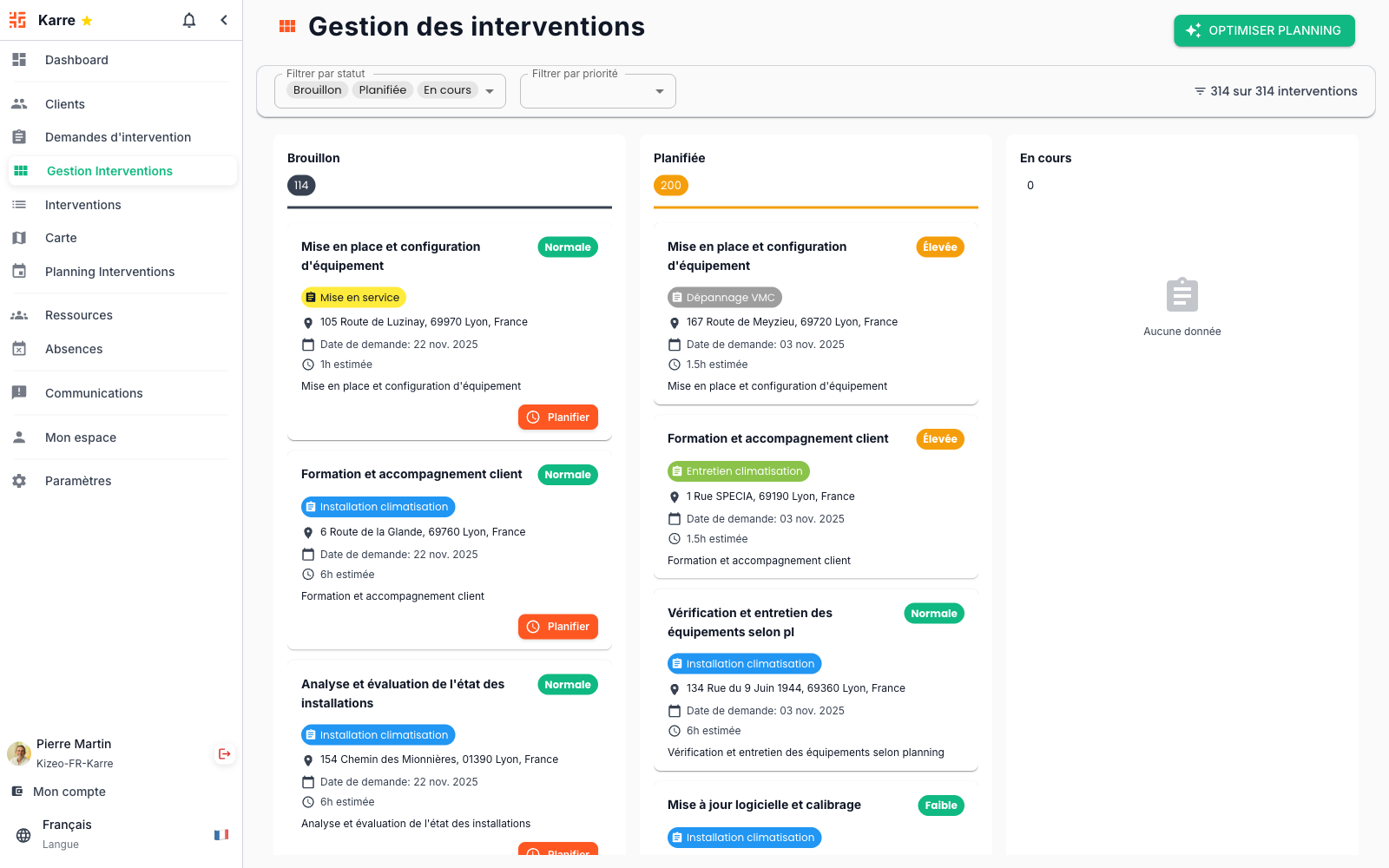Remove the Planifiée status filter chip
The width and height of the screenshot is (1389, 868).
click(x=382, y=89)
